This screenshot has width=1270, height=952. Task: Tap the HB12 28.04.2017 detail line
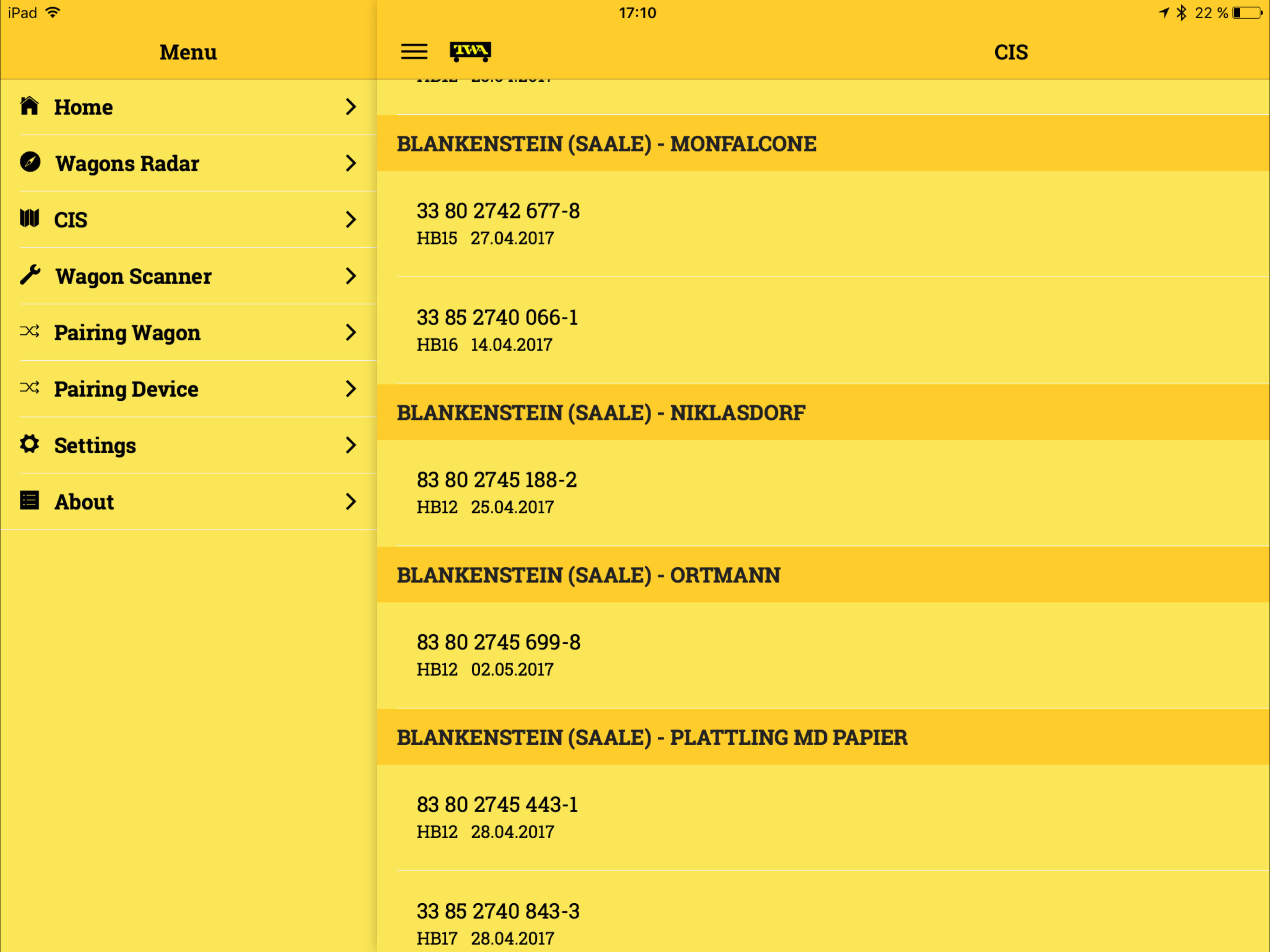[485, 832]
